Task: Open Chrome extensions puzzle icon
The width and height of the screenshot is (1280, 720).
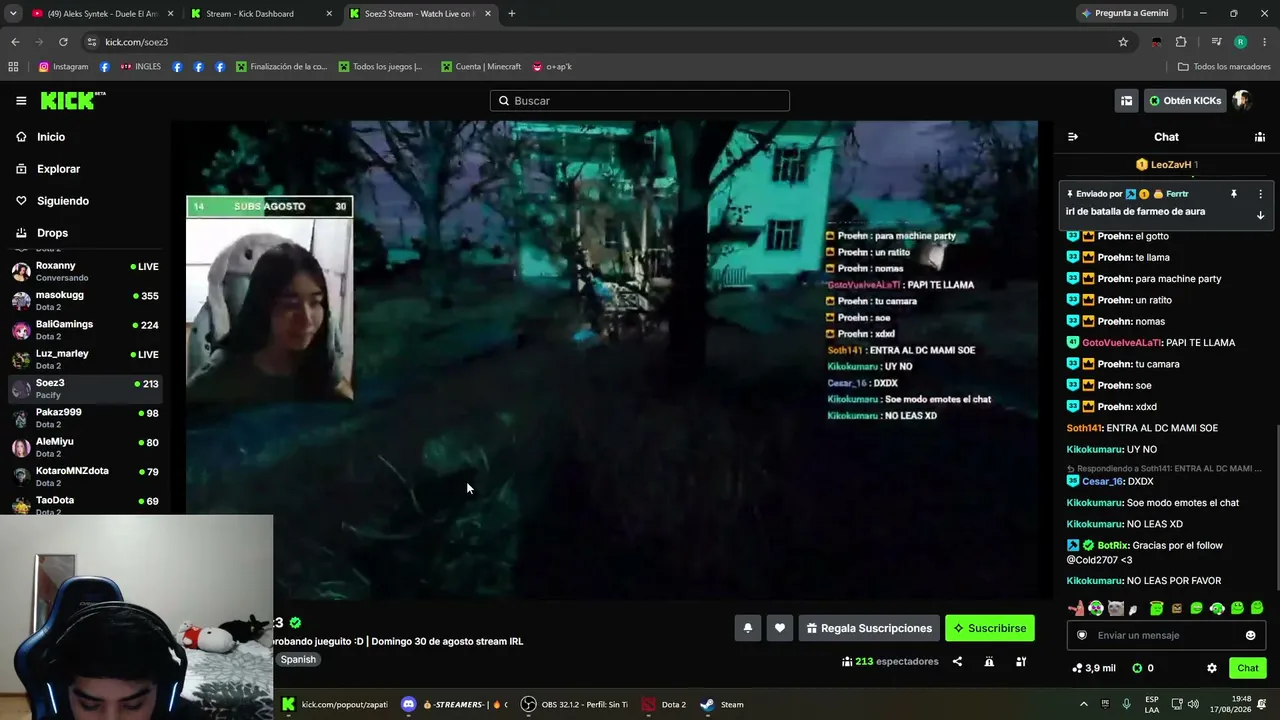Action: (1181, 42)
